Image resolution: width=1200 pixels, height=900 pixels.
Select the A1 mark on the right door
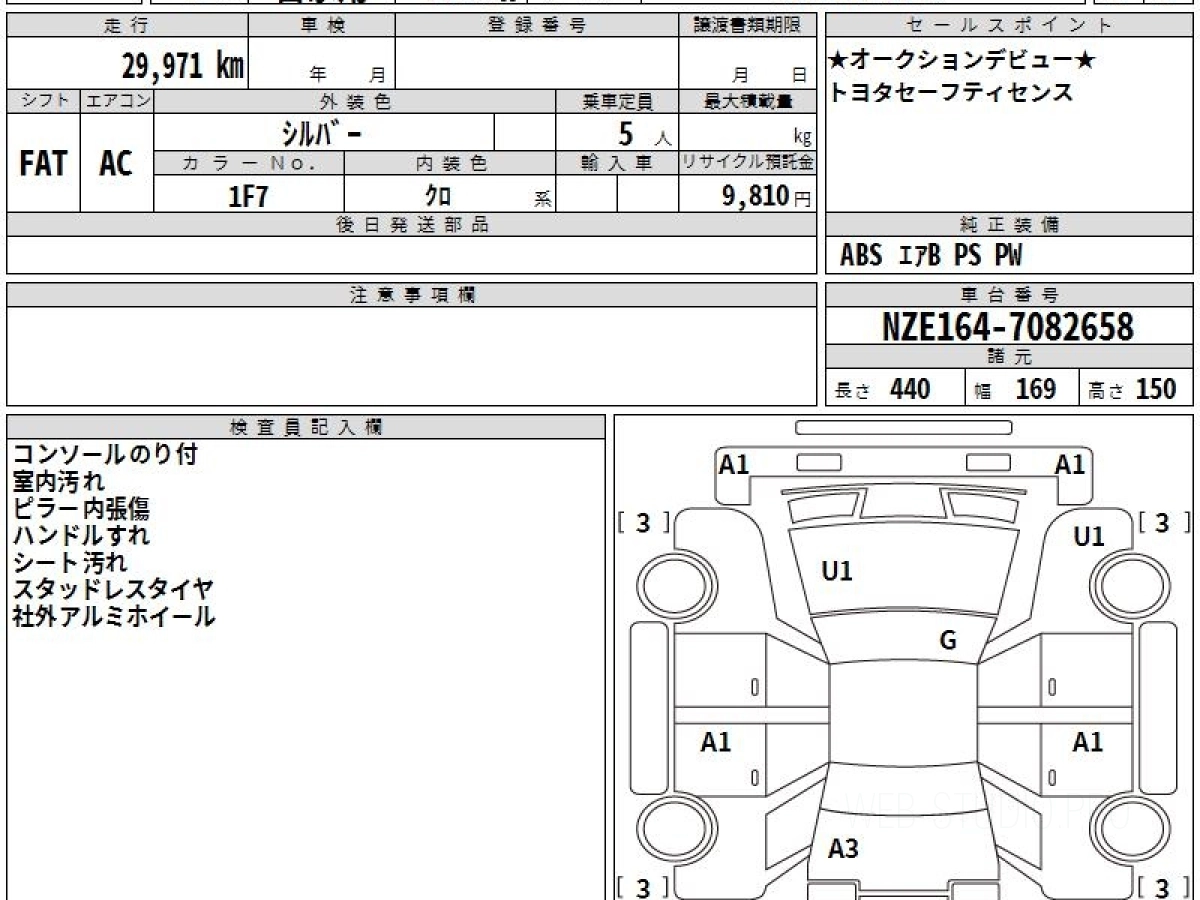pos(1088,743)
